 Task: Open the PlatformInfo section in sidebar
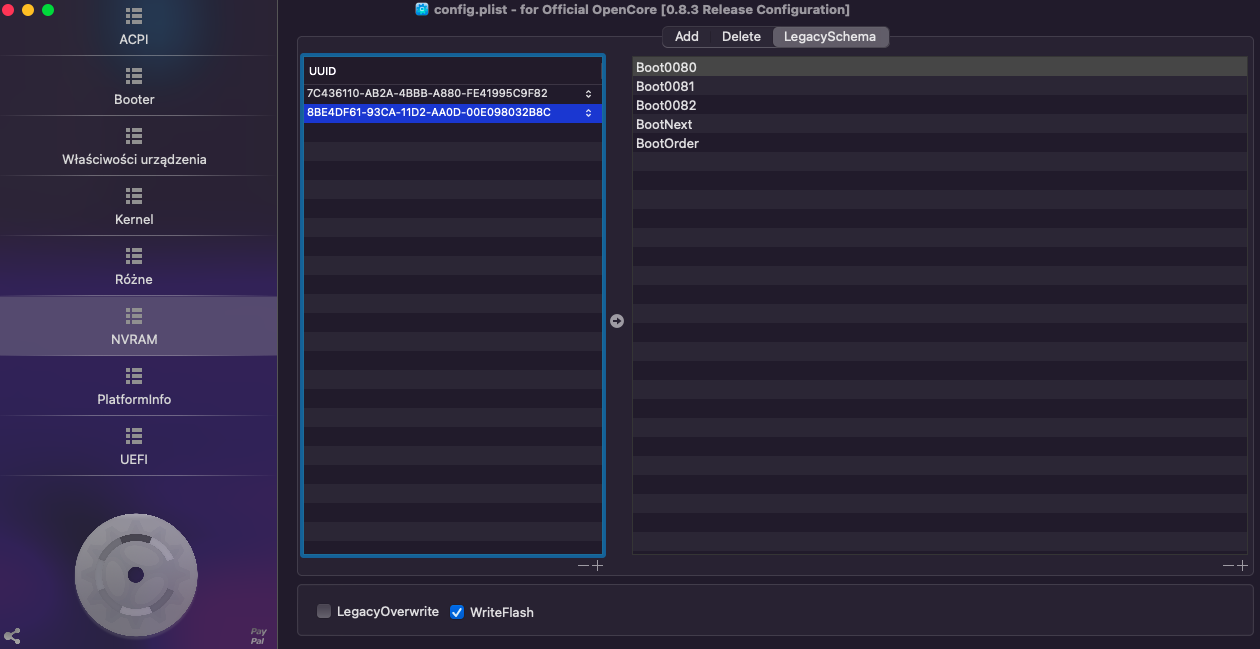134,386
